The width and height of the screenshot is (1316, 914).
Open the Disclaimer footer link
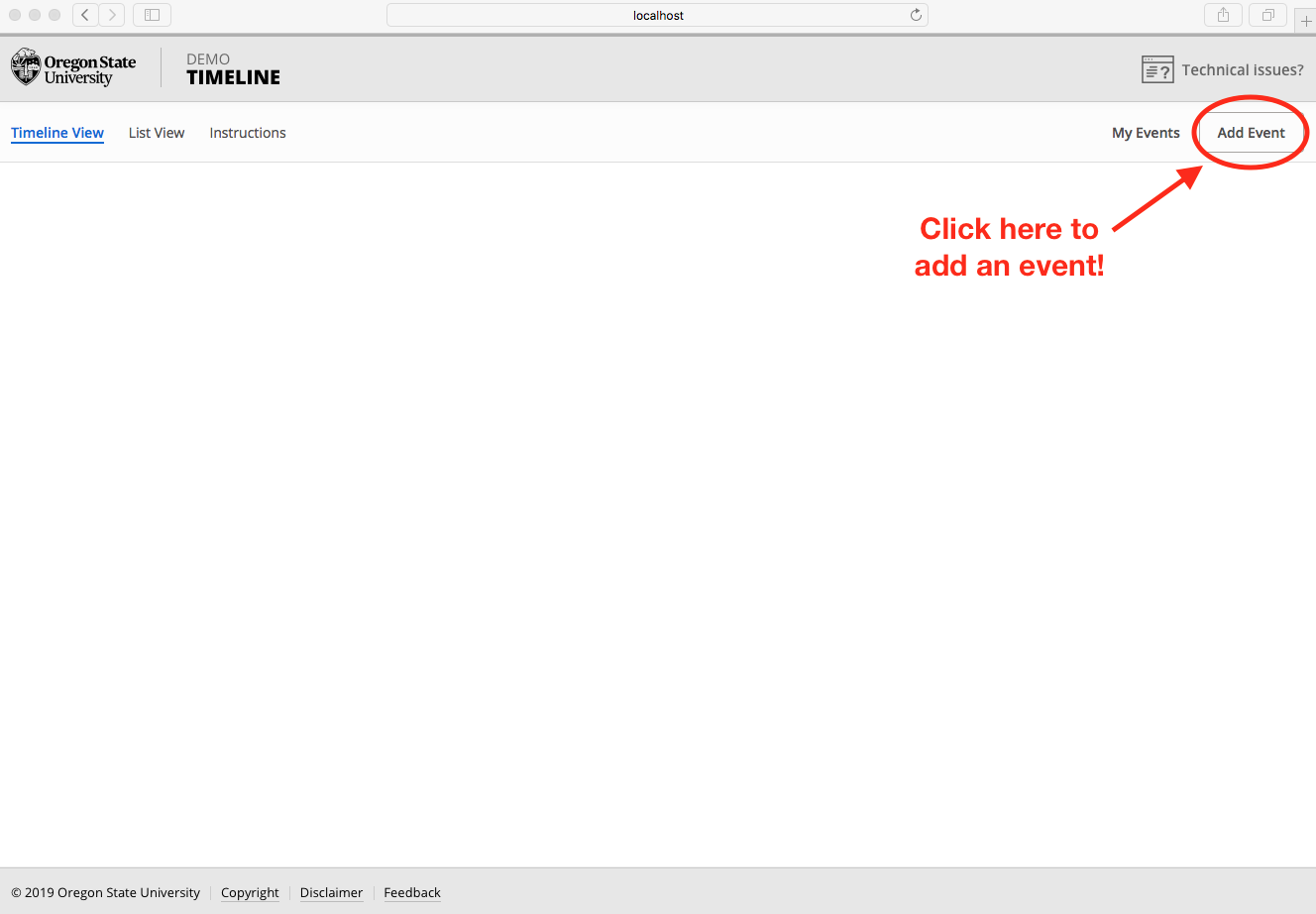pyautogui.click(x=331, y=892)
